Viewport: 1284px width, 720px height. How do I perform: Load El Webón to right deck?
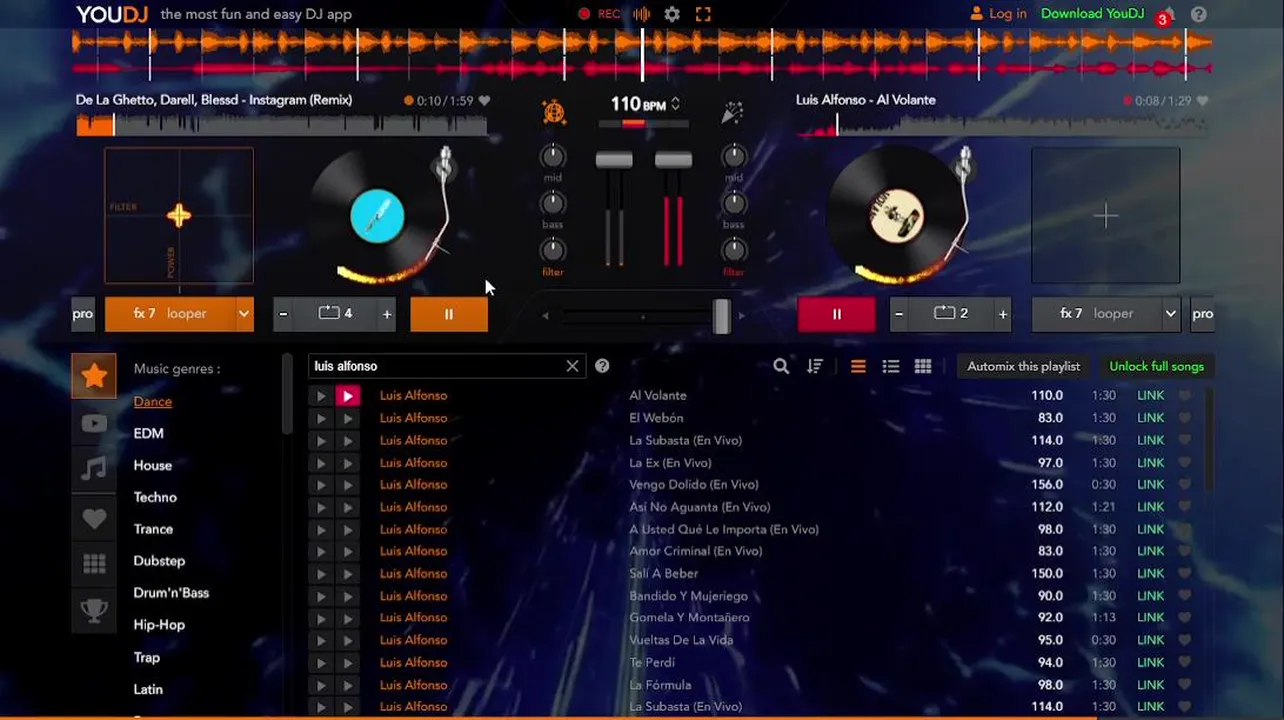coord(347,418)
